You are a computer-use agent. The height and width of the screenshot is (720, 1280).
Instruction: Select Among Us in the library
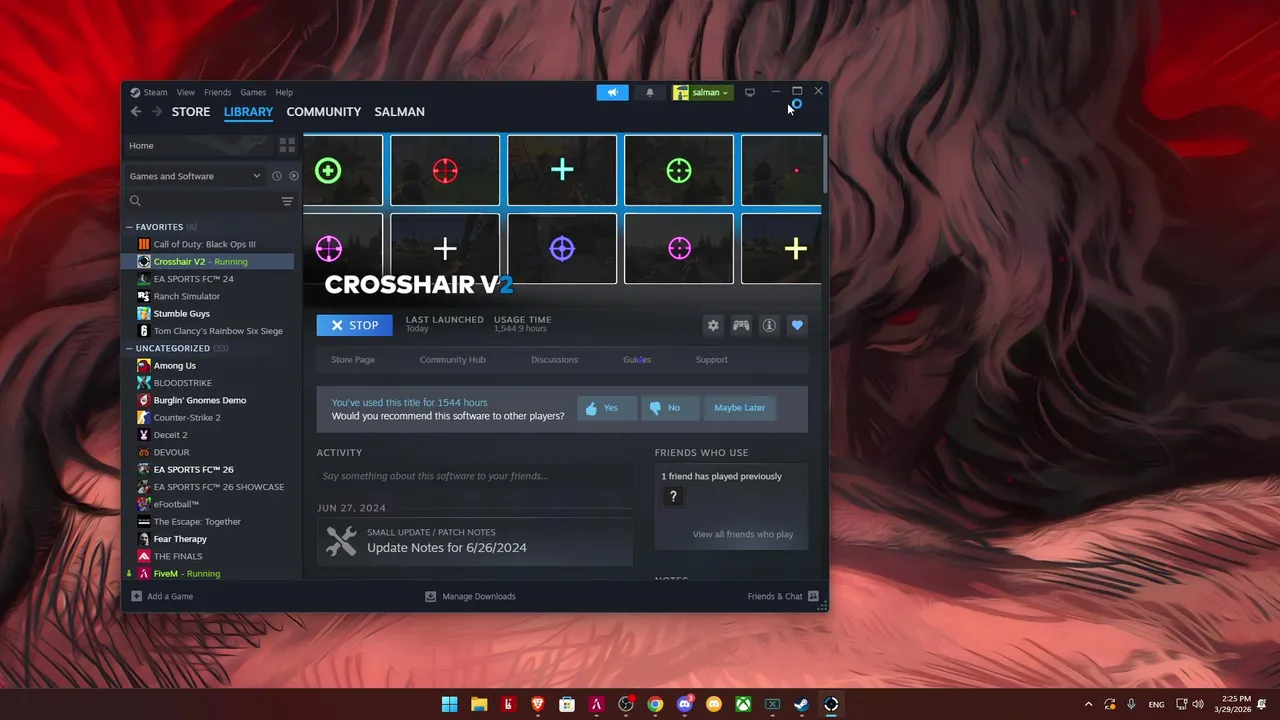click(x=208, y=365)
